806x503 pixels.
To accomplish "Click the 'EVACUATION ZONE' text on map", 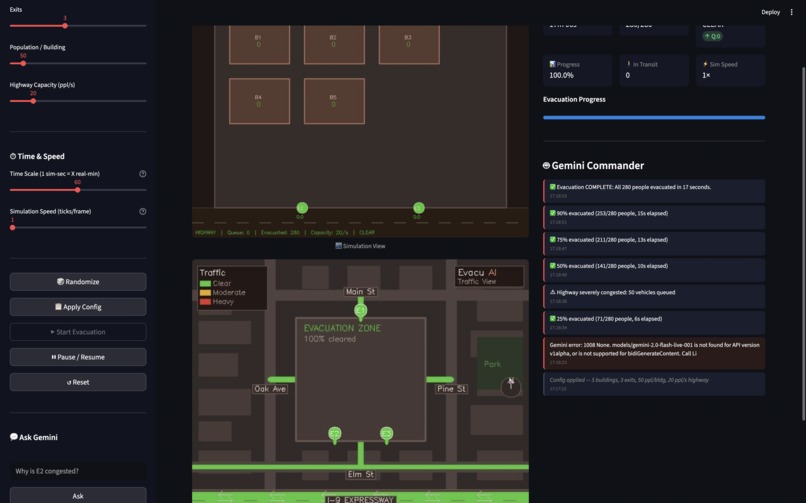I will (x=342, y=328).
